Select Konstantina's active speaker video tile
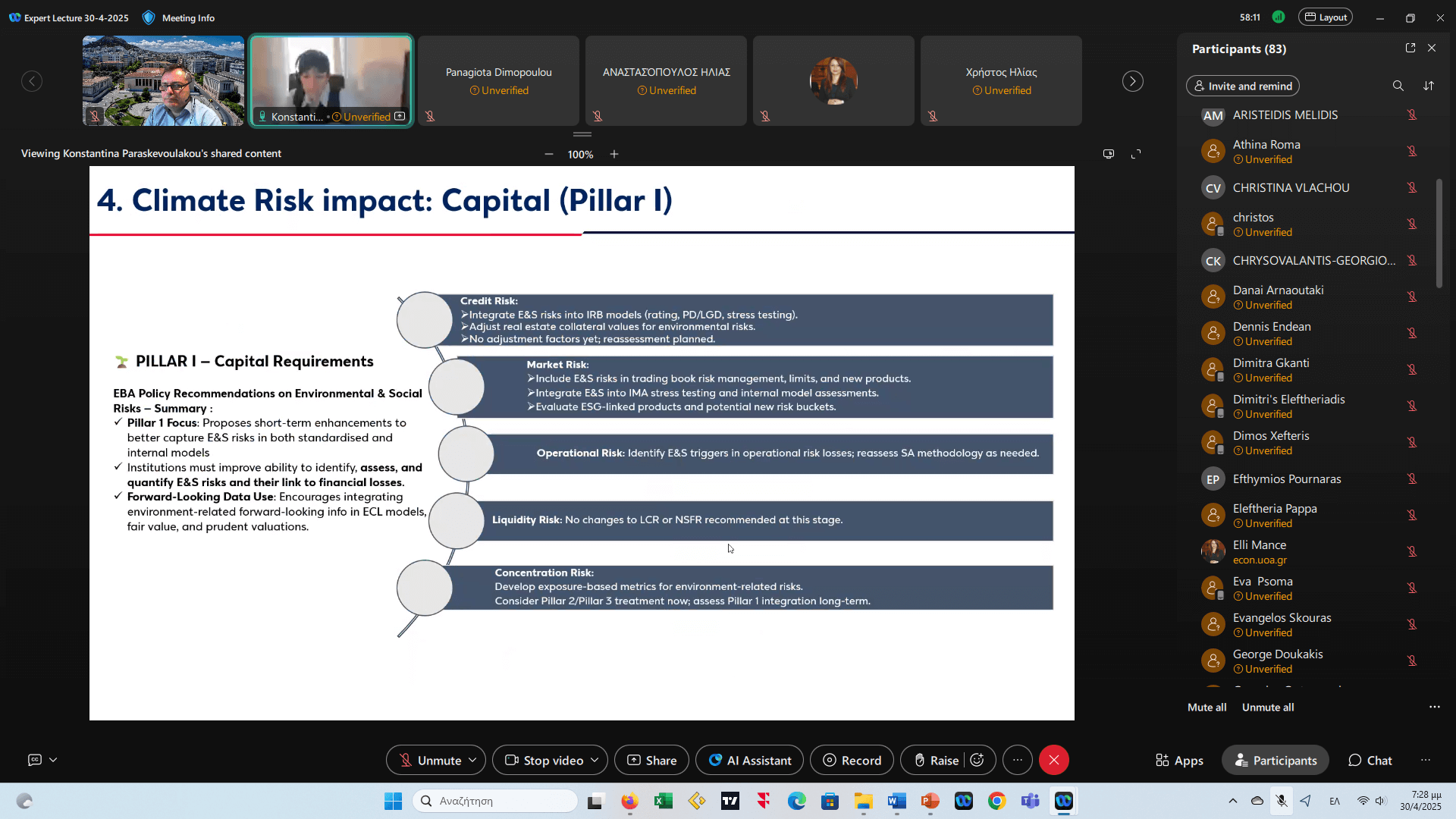This screenshot has width=1456, height=819. (331, 81)
